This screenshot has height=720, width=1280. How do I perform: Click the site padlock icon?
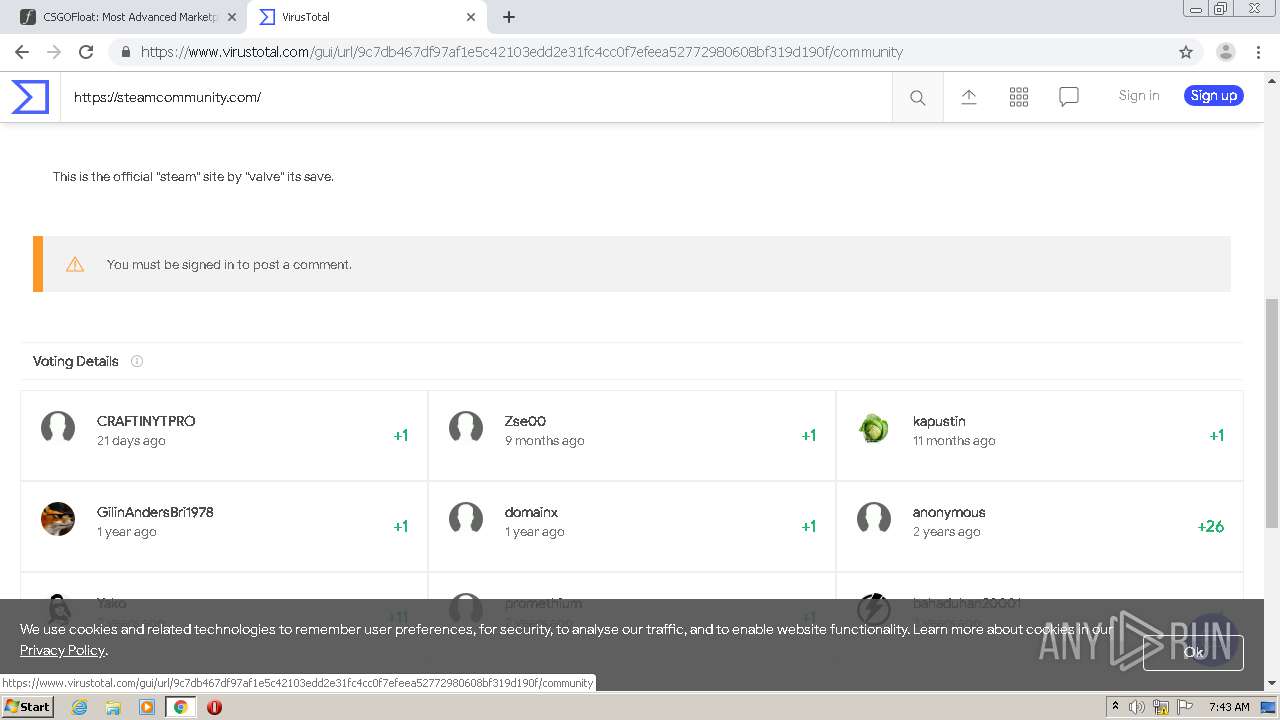126,52
